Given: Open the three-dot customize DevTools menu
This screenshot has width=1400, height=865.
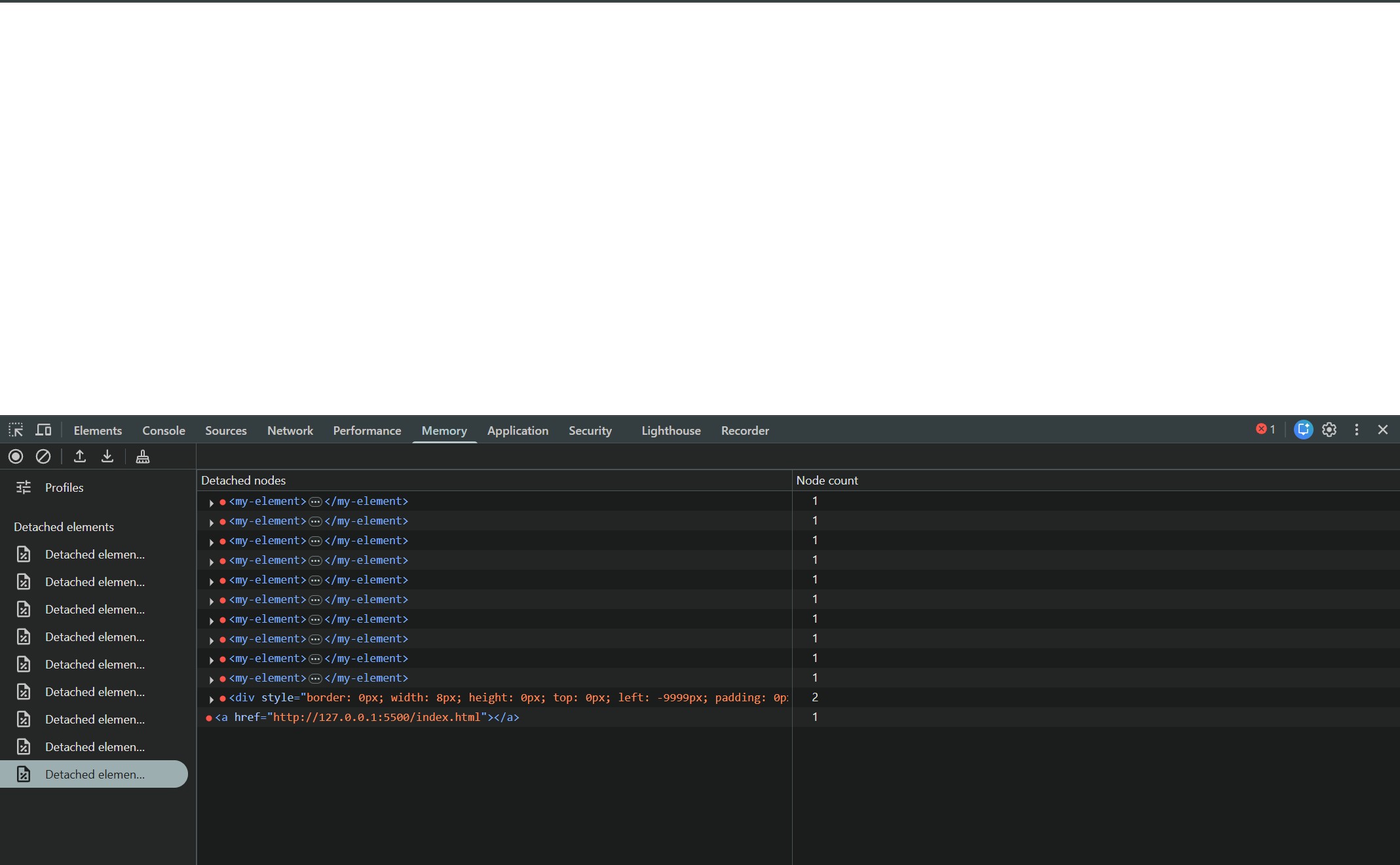Looking at the screenshot, I should pyautogui.click(x=1357, y=430).
